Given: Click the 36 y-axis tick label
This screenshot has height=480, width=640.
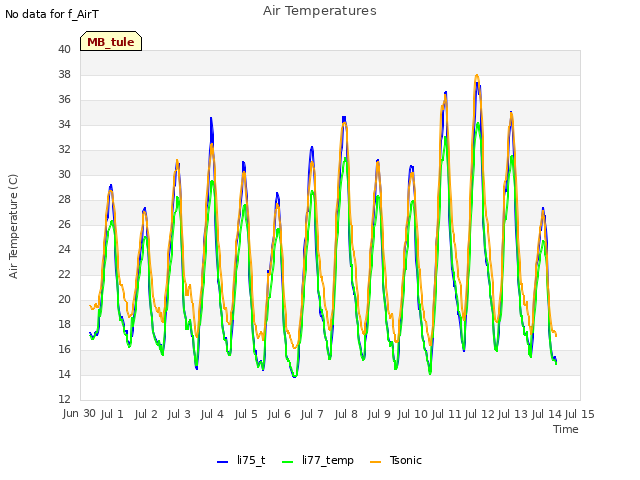Looking at the screenshot, I should coord(64,99).
